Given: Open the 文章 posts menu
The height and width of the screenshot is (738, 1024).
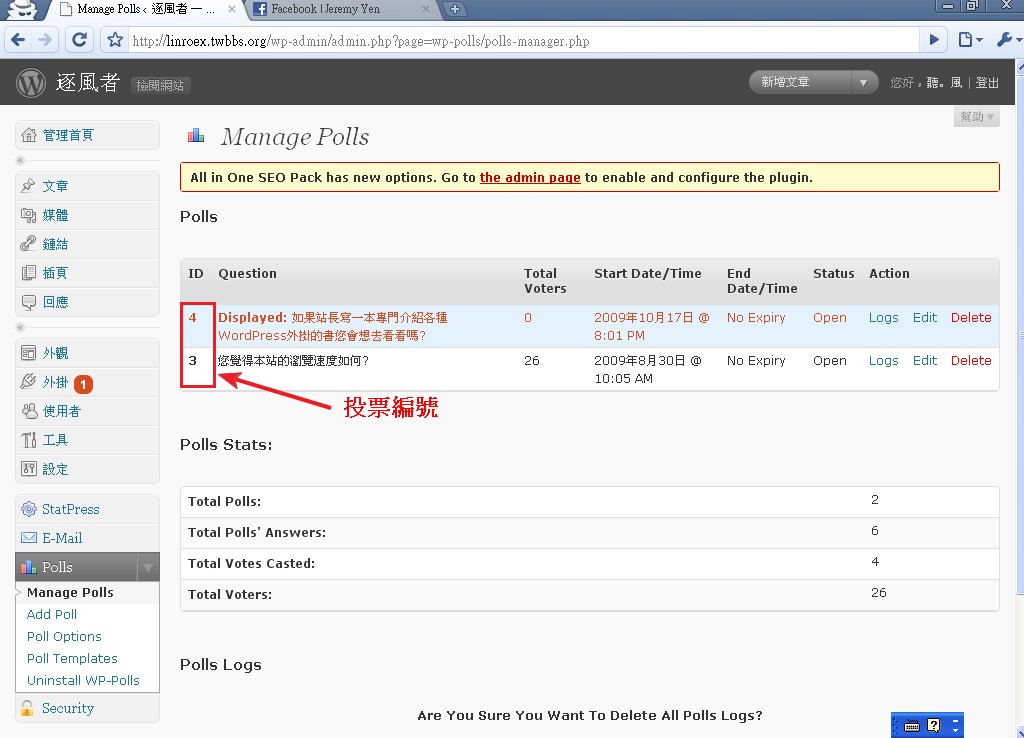Looking at the screenshot, I should [55, 186].
